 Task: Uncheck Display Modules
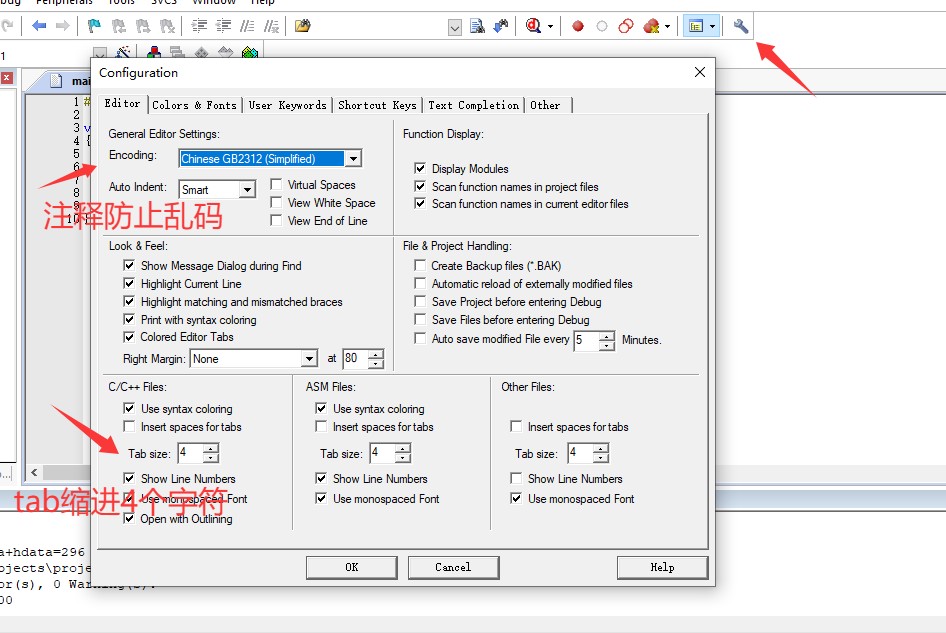pyautogui.click(x=420, y=168)
